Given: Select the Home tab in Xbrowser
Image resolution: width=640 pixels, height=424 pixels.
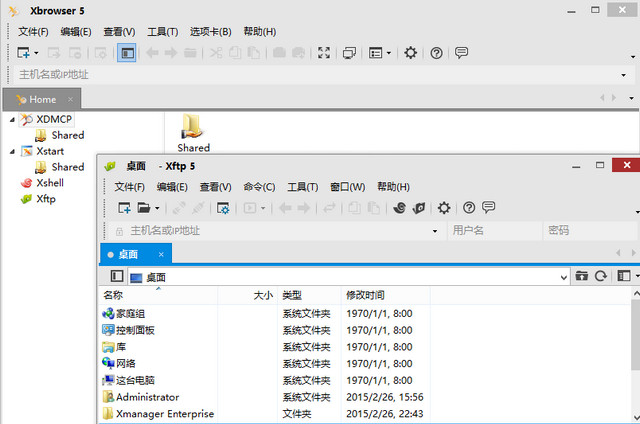Looking at the screenshot, I should (42, 100).
